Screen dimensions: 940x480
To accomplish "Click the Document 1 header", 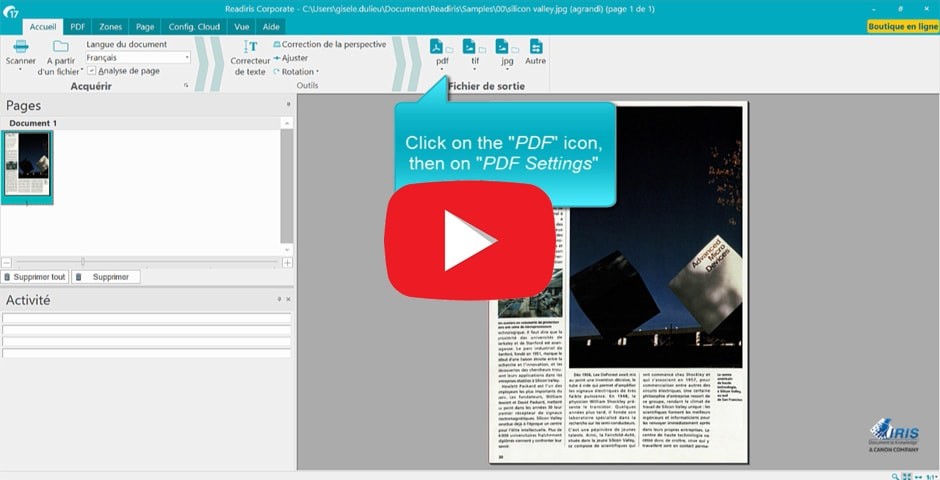I will click(x=141, y=123).
